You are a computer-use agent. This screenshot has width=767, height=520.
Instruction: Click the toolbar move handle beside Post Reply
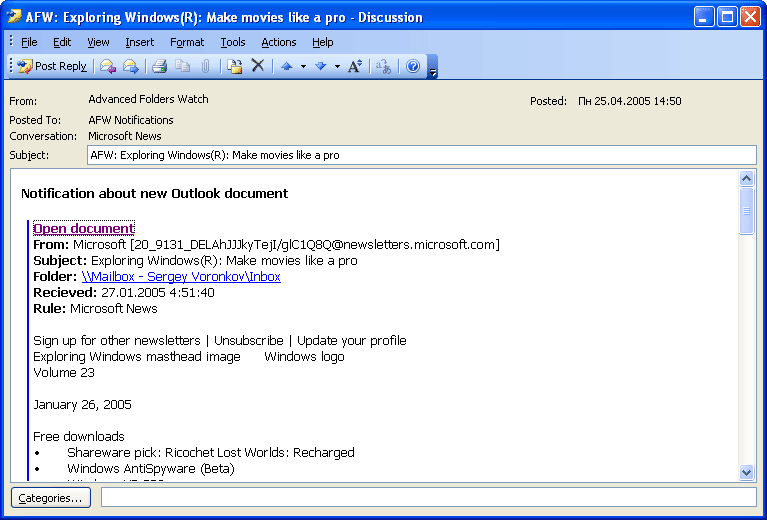[11, 66]
